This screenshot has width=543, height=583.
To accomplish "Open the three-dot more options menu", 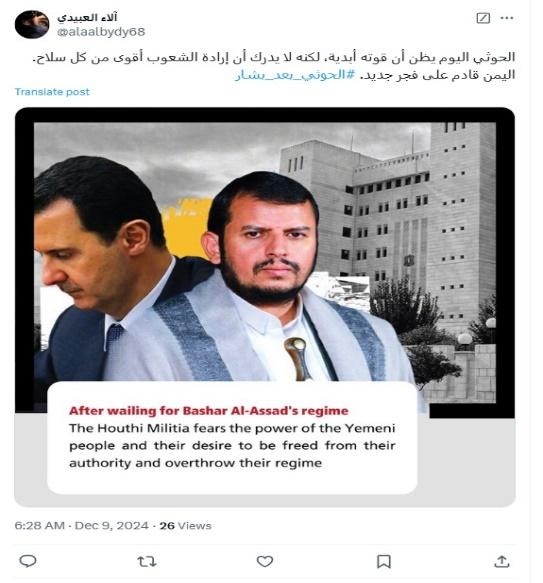I will click(507, 18).
